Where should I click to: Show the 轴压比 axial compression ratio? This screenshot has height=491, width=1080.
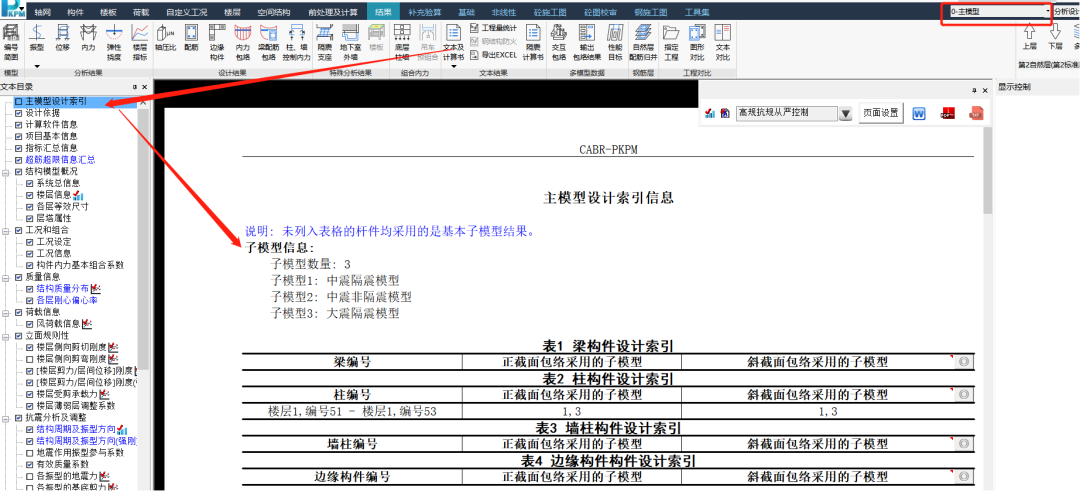165,39
